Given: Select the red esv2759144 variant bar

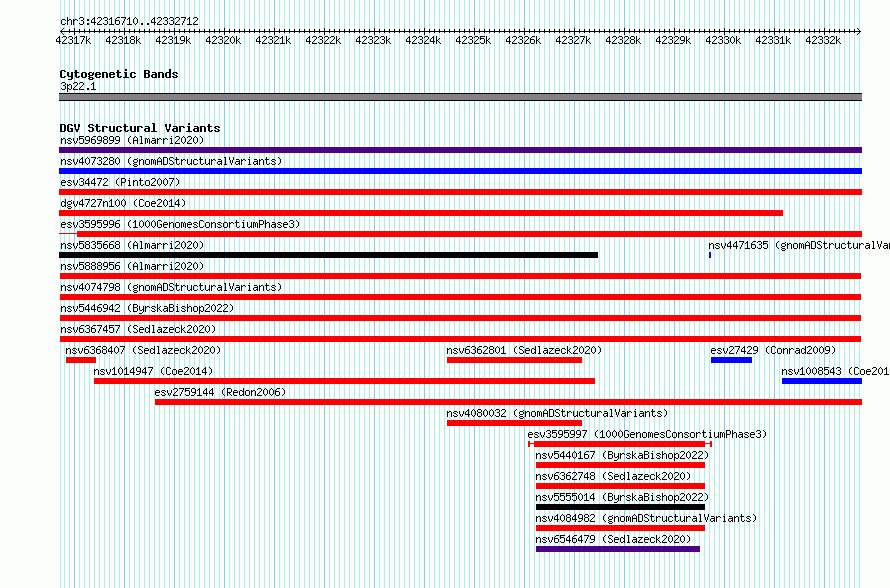Looking at the screenshot, I should 509,402.
